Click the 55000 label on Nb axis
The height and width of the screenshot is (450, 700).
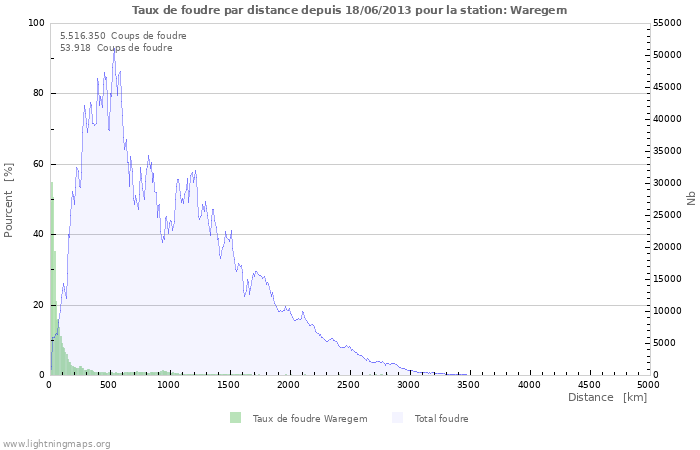coord(667,23)
